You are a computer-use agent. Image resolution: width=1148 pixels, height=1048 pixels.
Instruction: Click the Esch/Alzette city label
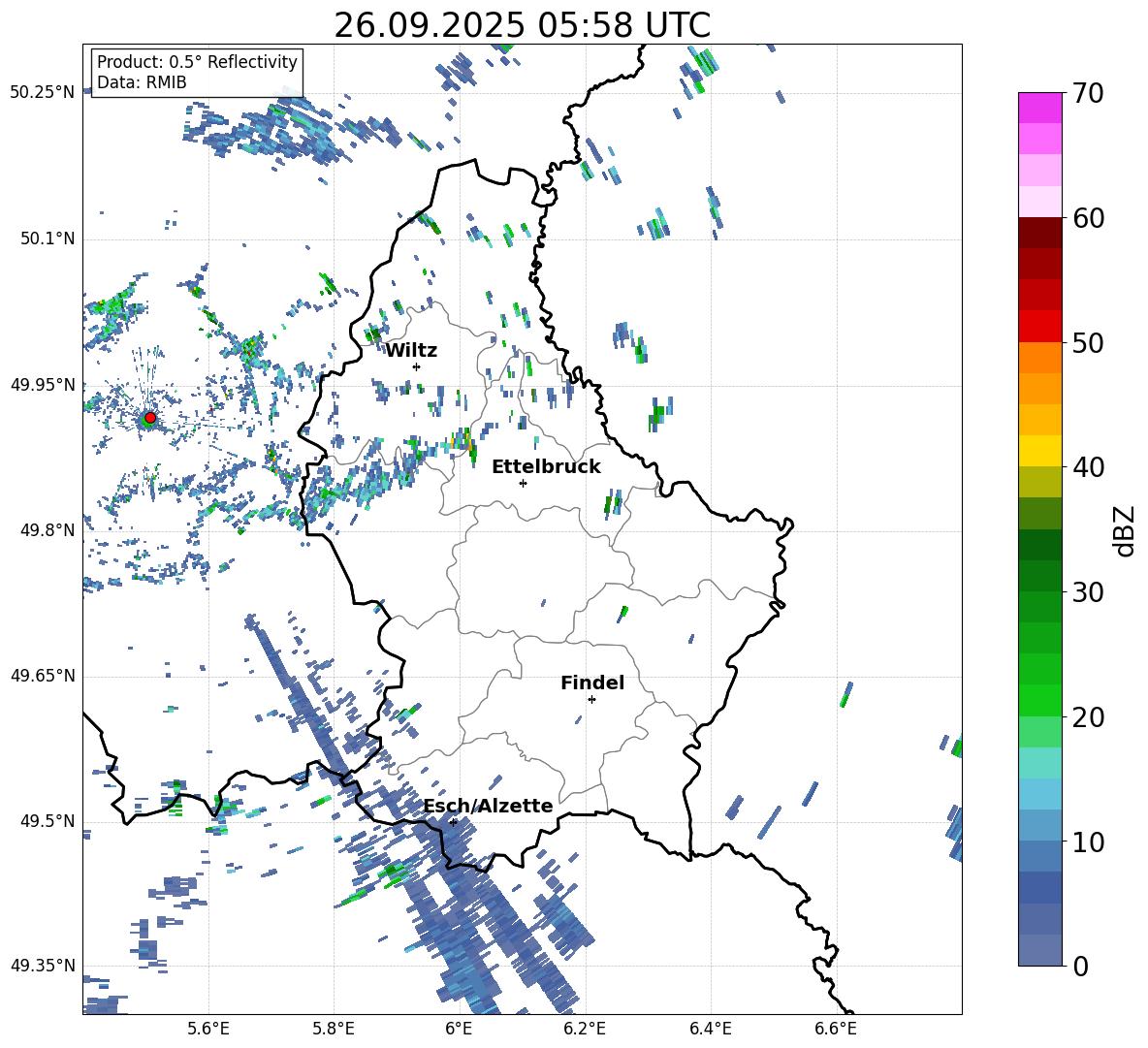pyautogui.click(x=489, y=806)
